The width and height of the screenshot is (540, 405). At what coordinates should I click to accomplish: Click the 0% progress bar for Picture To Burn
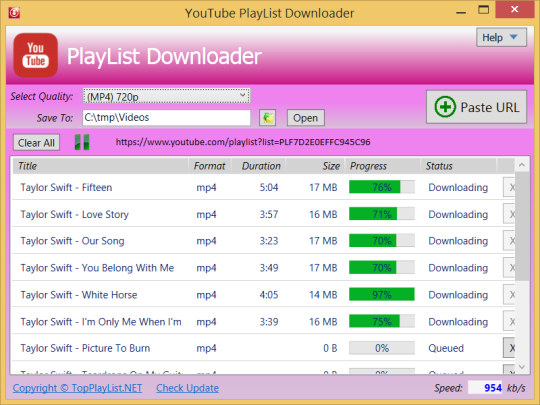(382, 348)
